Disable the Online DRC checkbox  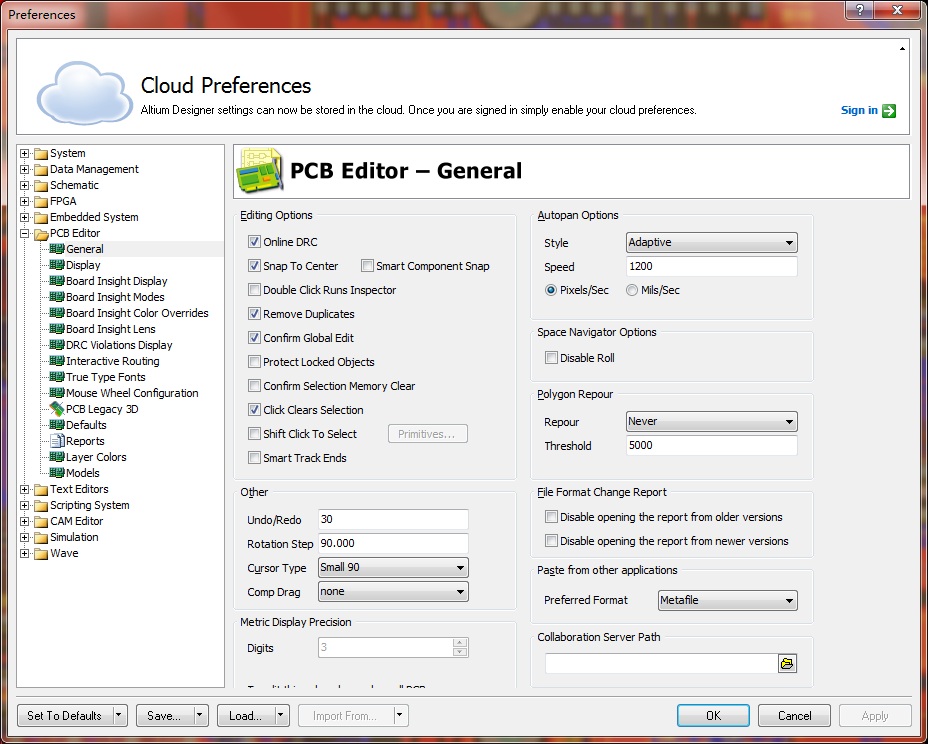tap(254, 241)
